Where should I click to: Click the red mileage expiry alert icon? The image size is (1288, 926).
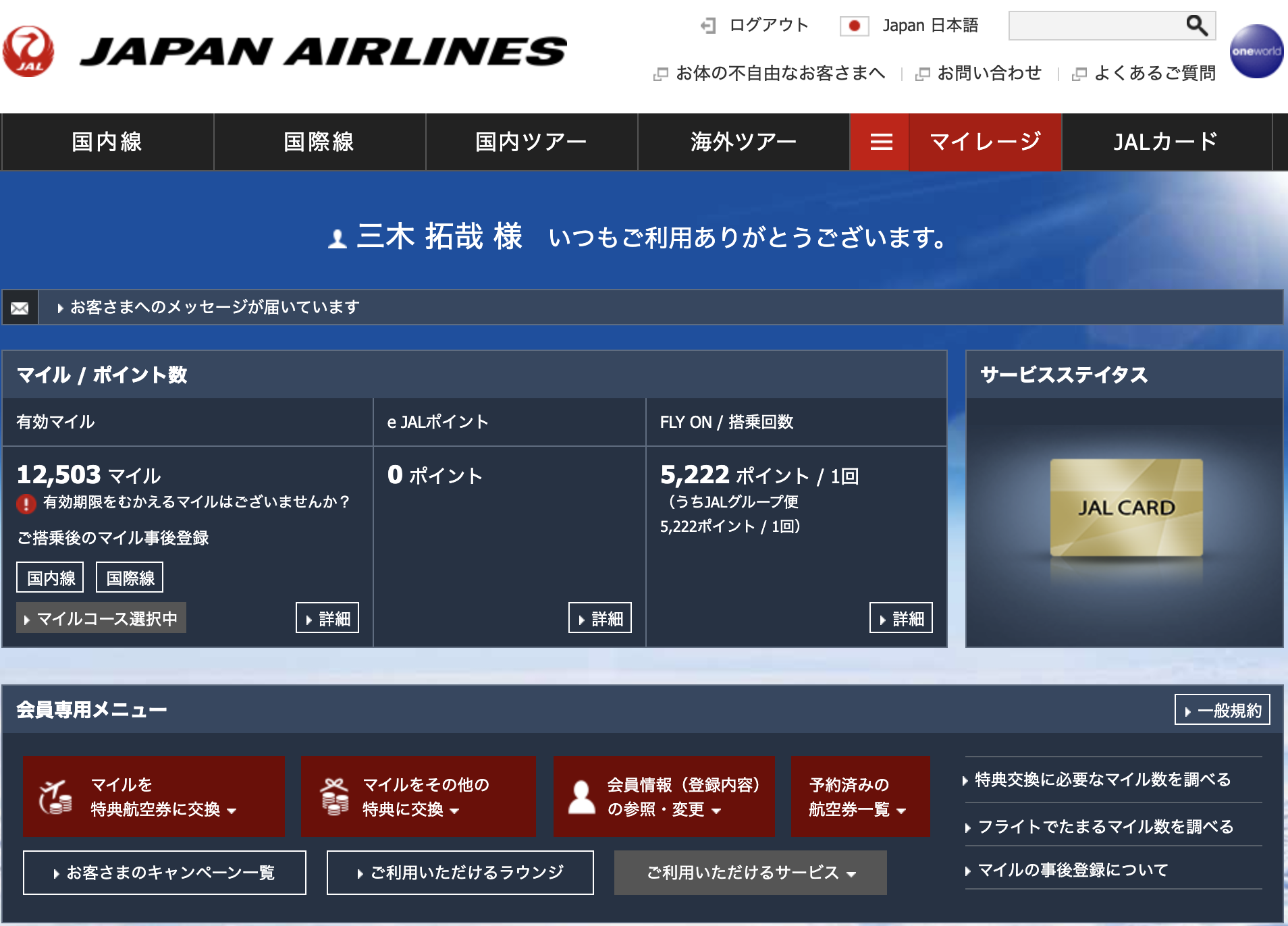[x=26, y=503]
